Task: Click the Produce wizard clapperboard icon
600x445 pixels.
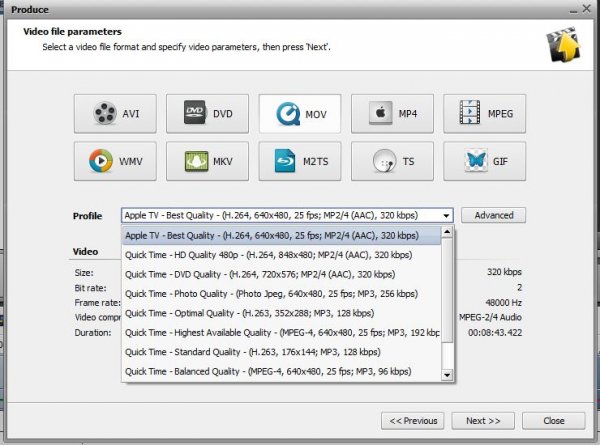Action: (563, 44)
